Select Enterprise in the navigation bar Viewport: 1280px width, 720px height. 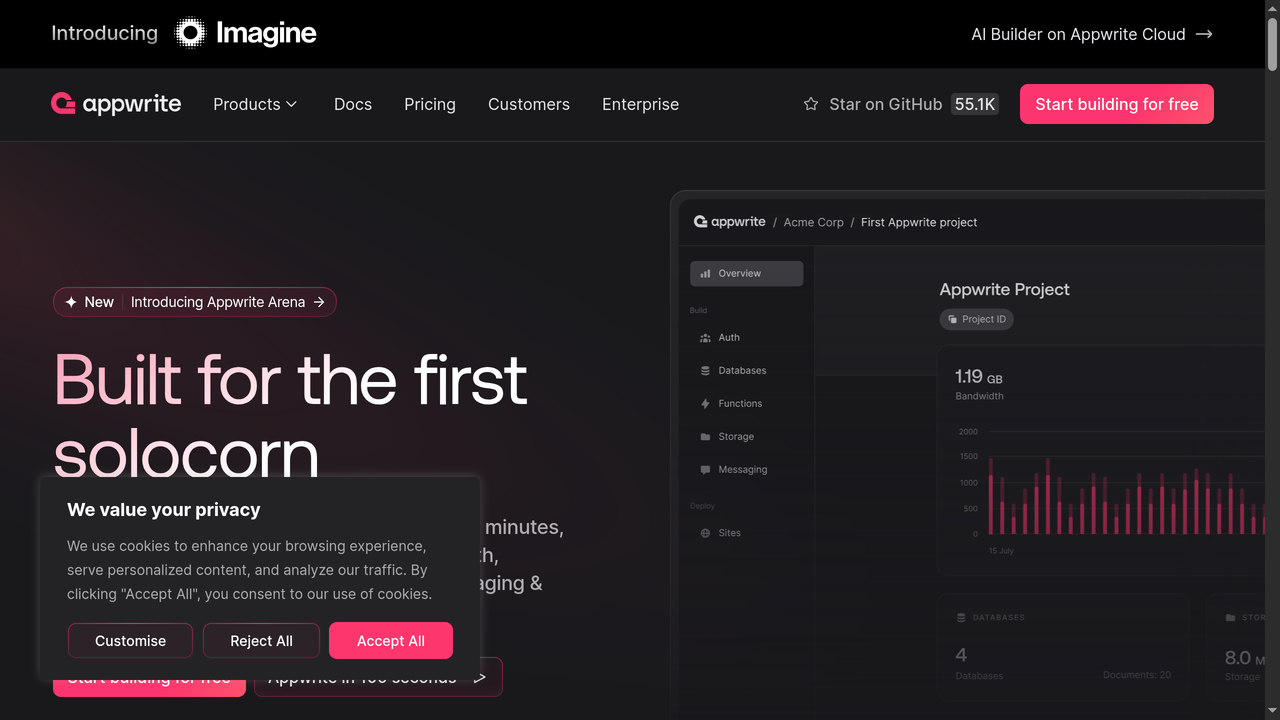point(640,104)
